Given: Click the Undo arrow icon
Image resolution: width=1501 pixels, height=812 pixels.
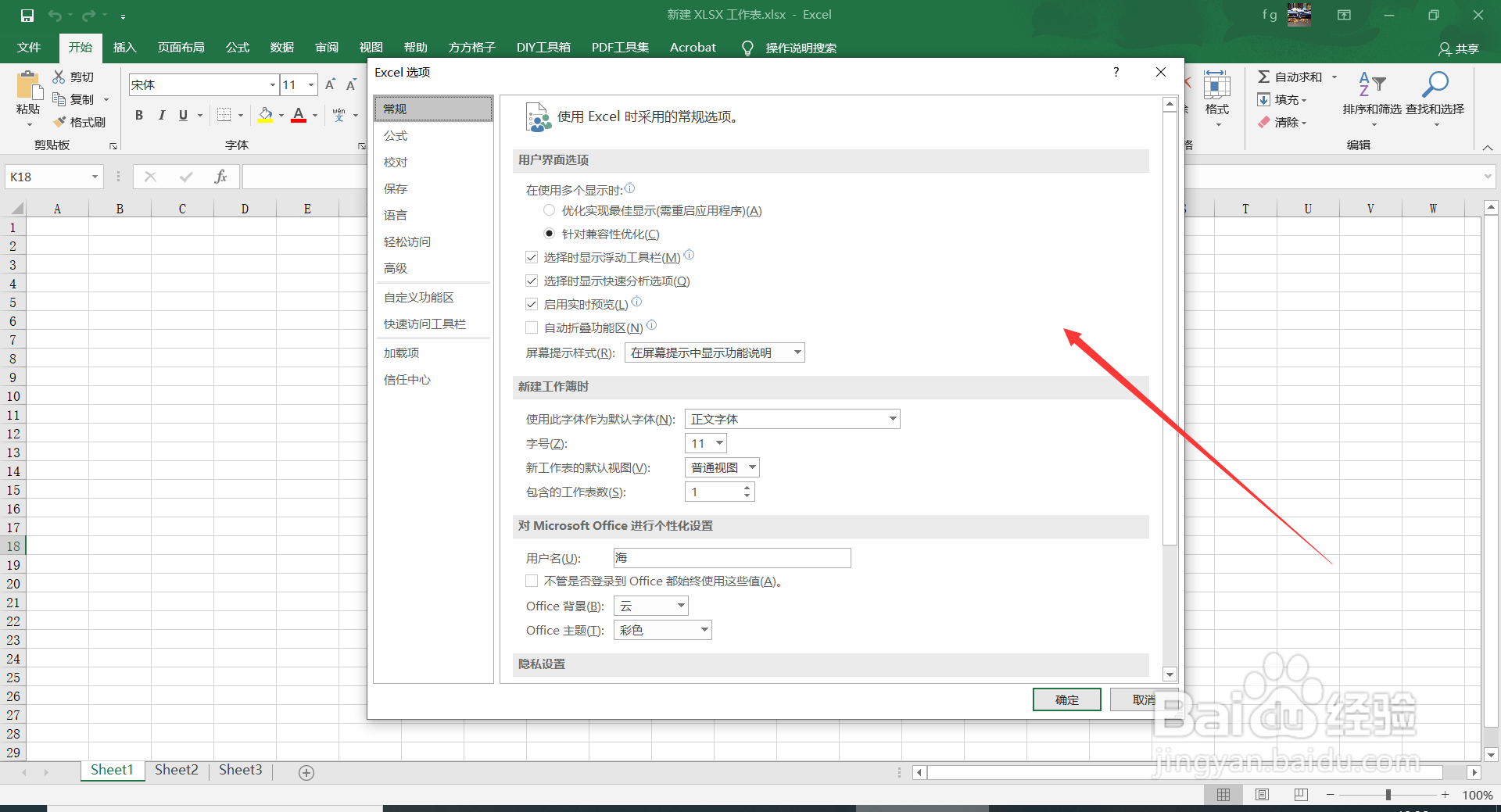Looking at the screenshot, I should click(x=54, y=15).
